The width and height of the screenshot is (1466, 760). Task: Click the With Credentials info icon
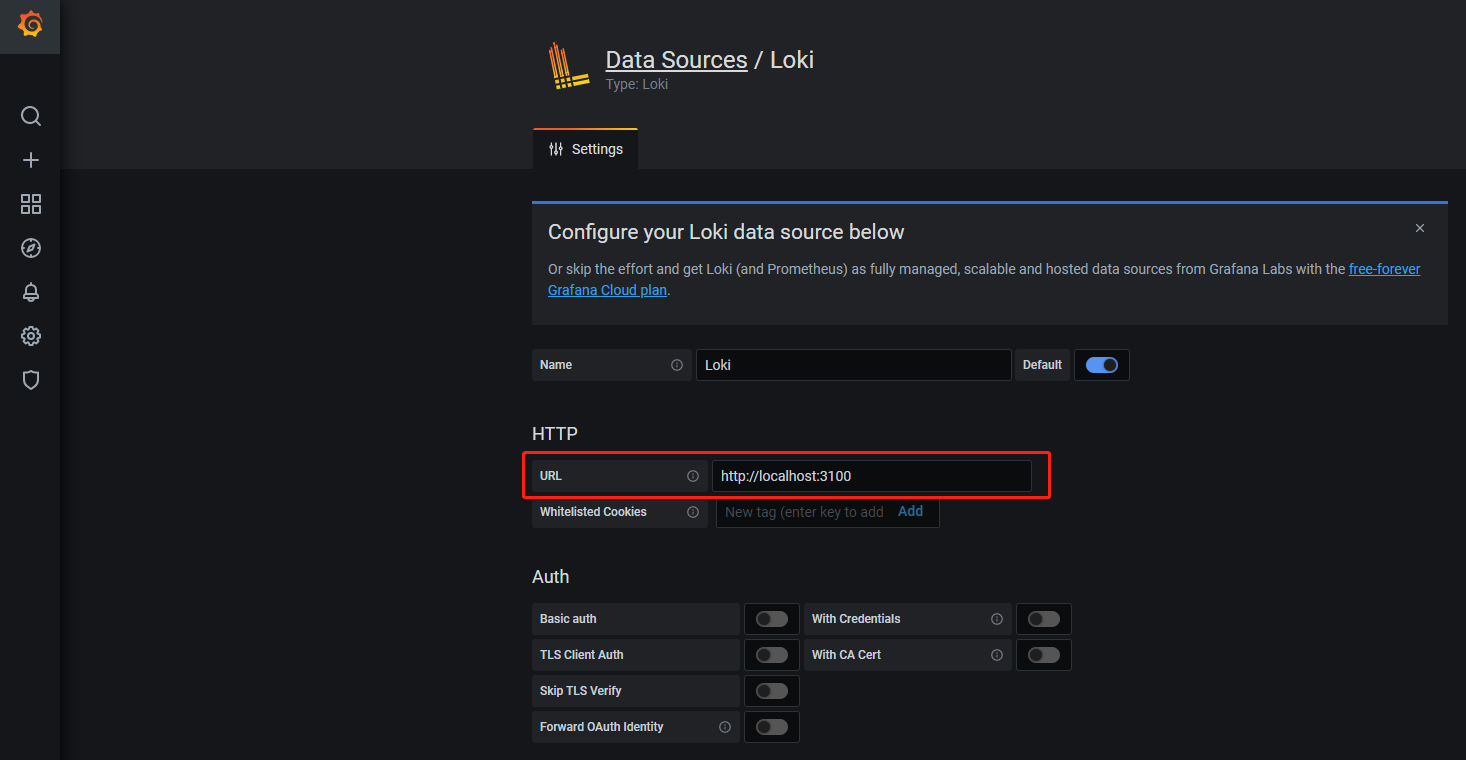click(997, 619)
